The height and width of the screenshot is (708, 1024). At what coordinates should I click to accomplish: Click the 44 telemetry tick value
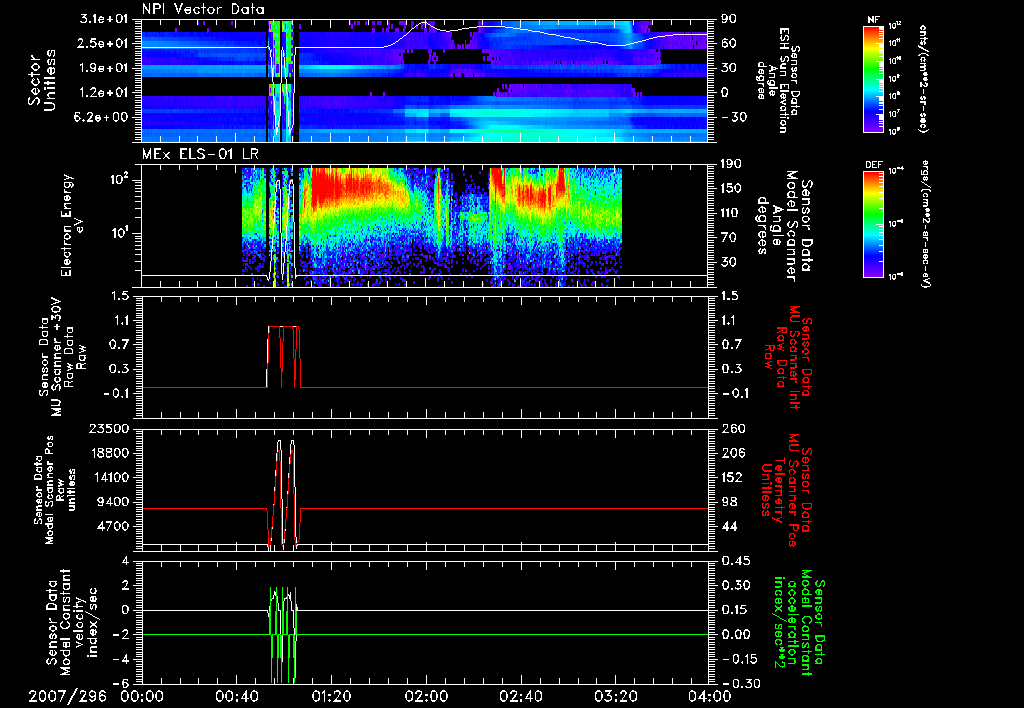coord(729,526)
